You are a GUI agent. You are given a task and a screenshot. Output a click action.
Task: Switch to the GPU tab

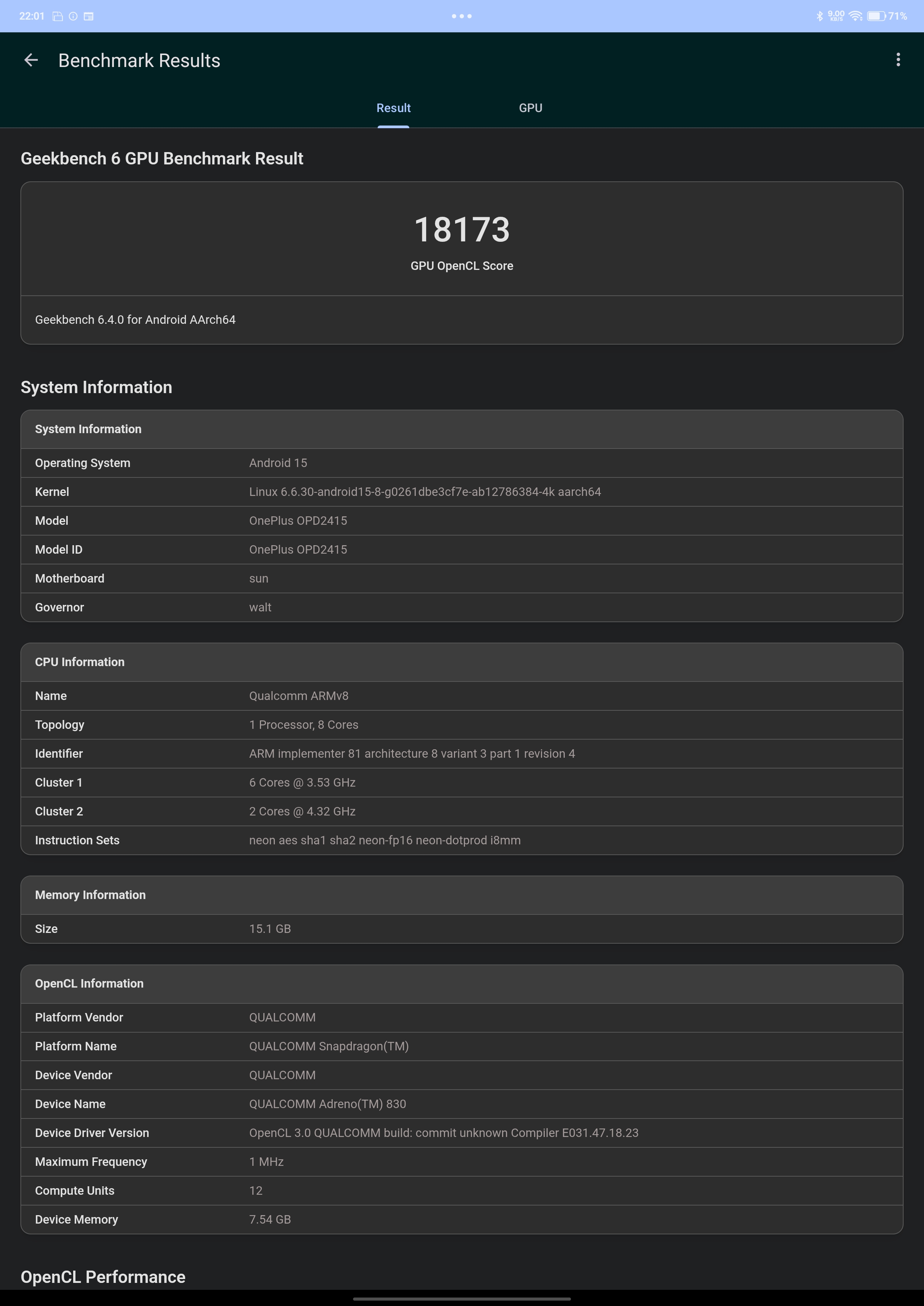(530, 107)
